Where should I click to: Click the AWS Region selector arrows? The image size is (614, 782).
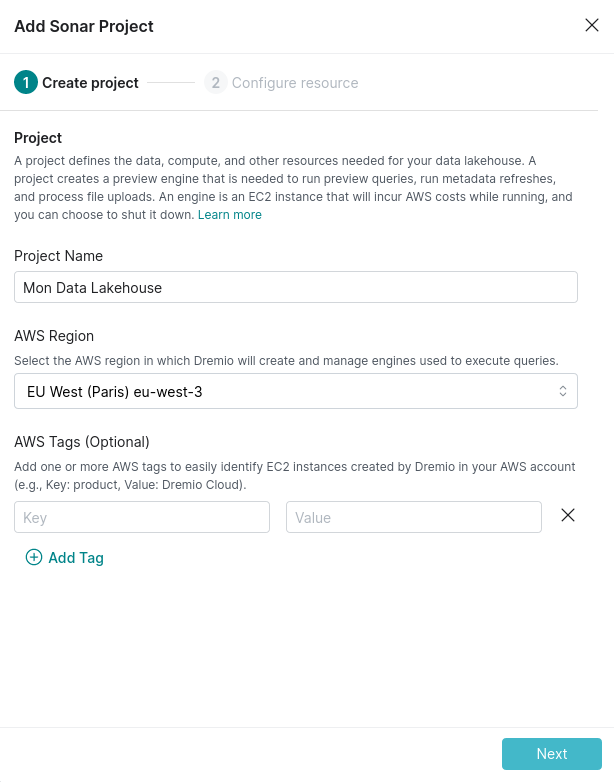(x=563, y=391)
